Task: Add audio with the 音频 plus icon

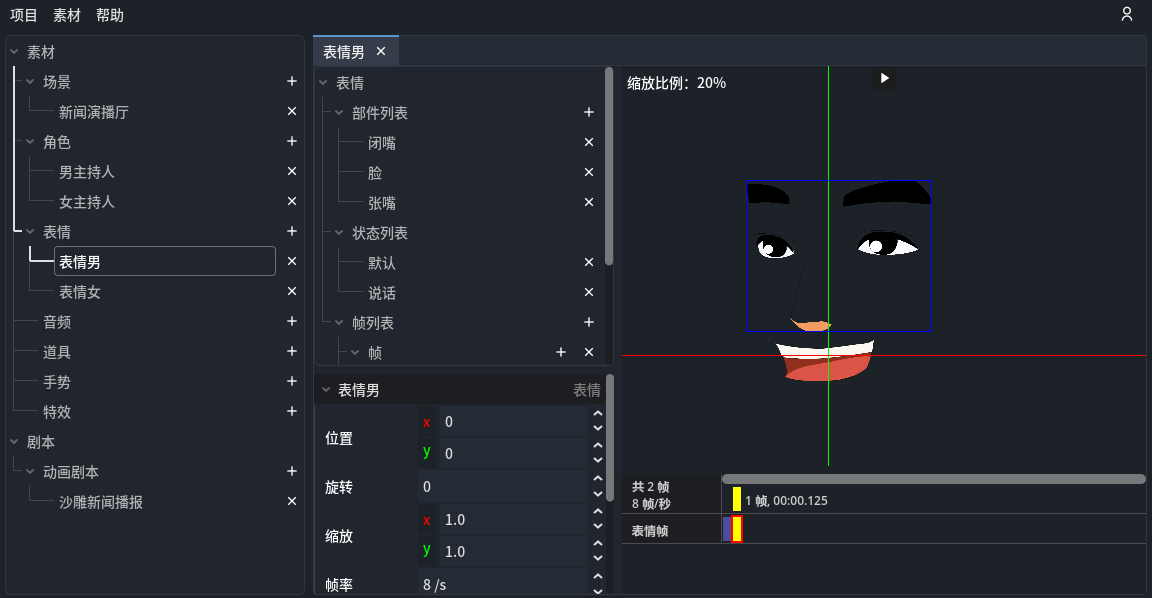Action: (x=291, y=321)
